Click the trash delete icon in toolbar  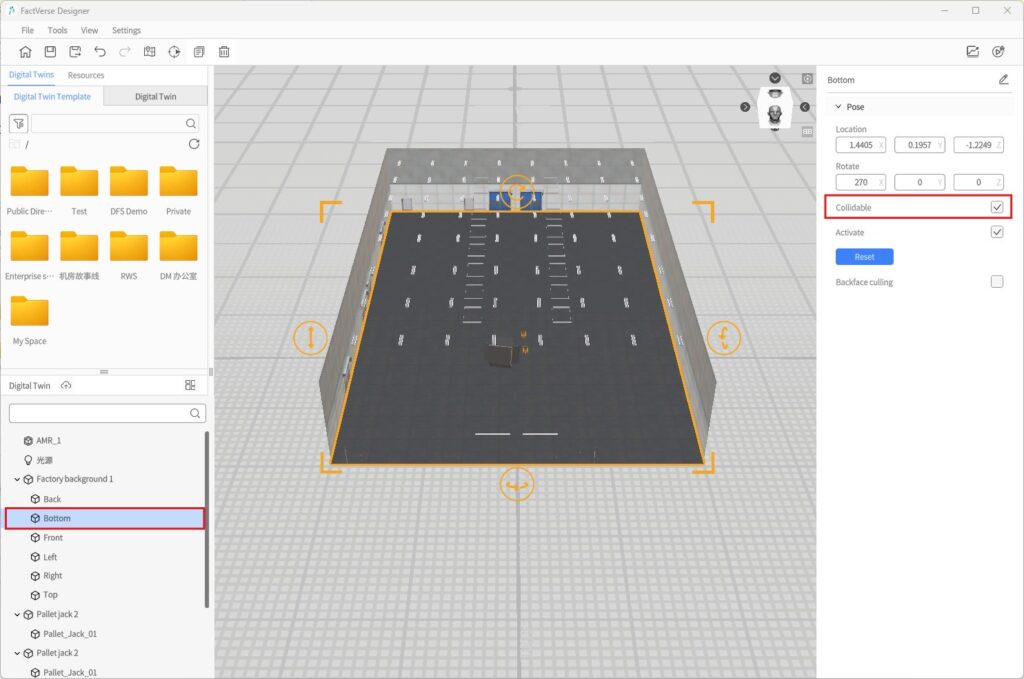[x=224, y=52]
